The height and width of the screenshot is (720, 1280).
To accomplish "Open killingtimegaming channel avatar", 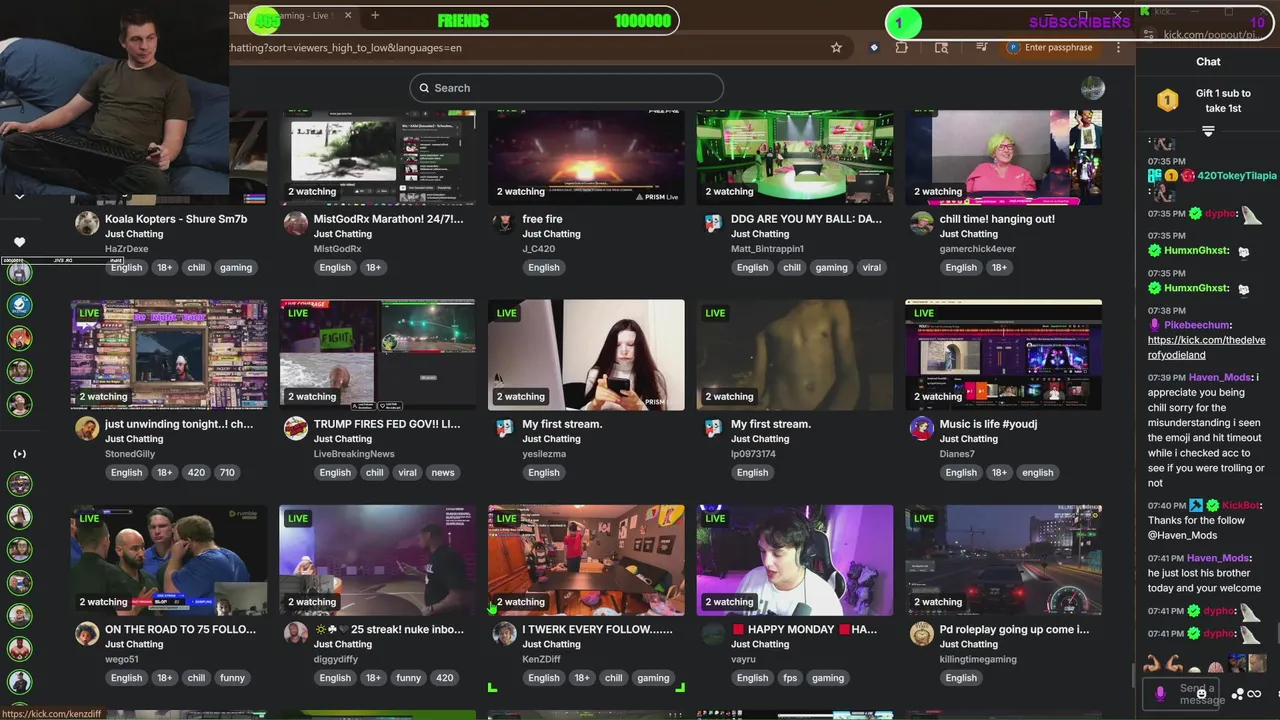I will [x=921, y=633].
